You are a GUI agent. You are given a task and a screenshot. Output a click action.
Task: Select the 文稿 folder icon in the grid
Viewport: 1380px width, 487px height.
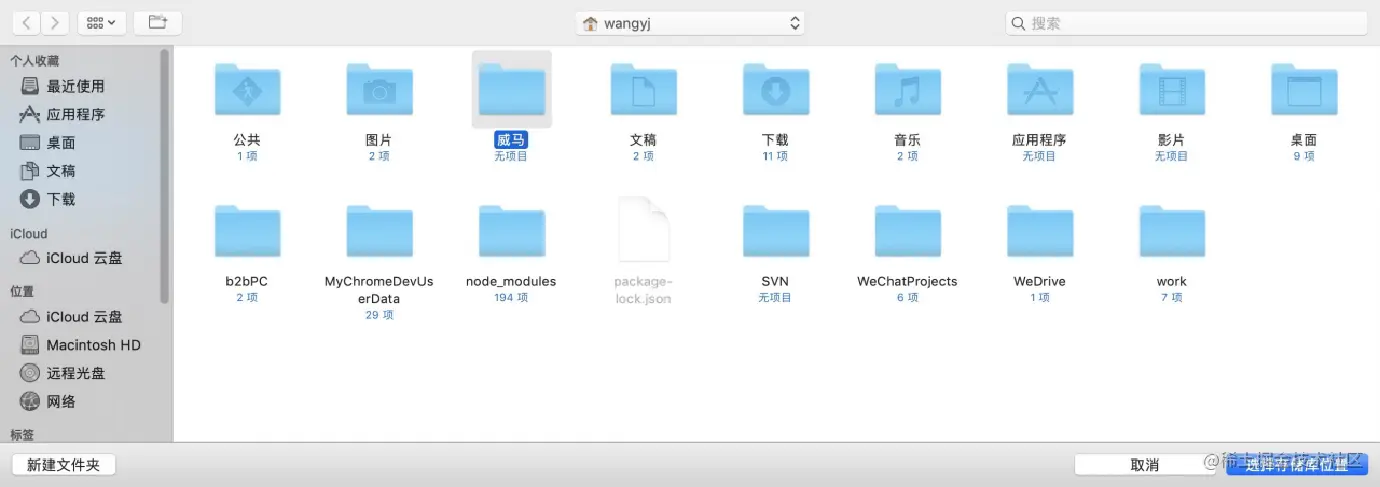pyautogui.click(x=643, y=90)
